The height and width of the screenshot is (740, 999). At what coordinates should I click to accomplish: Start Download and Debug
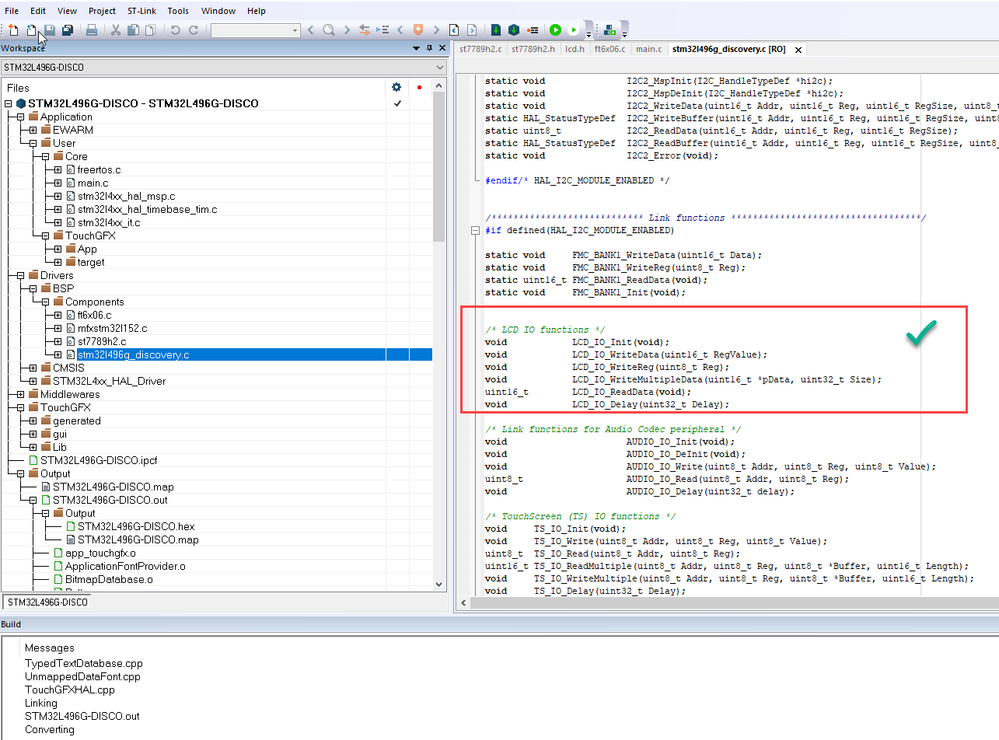pos(556,30)
